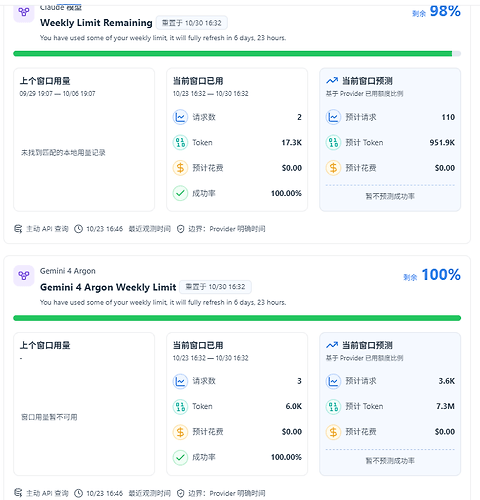Click the predicted Token value 951.9K

pos(442,142)
